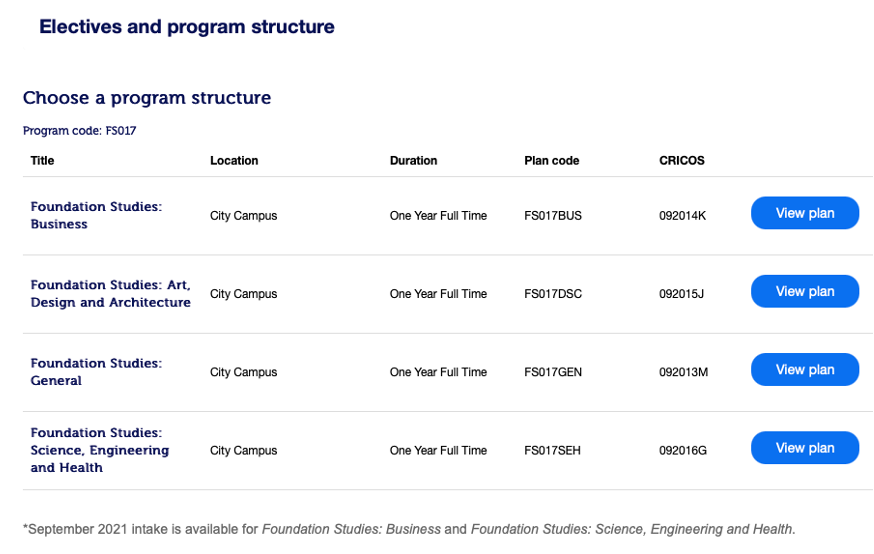Select the Duration column header

pos(413,160)
